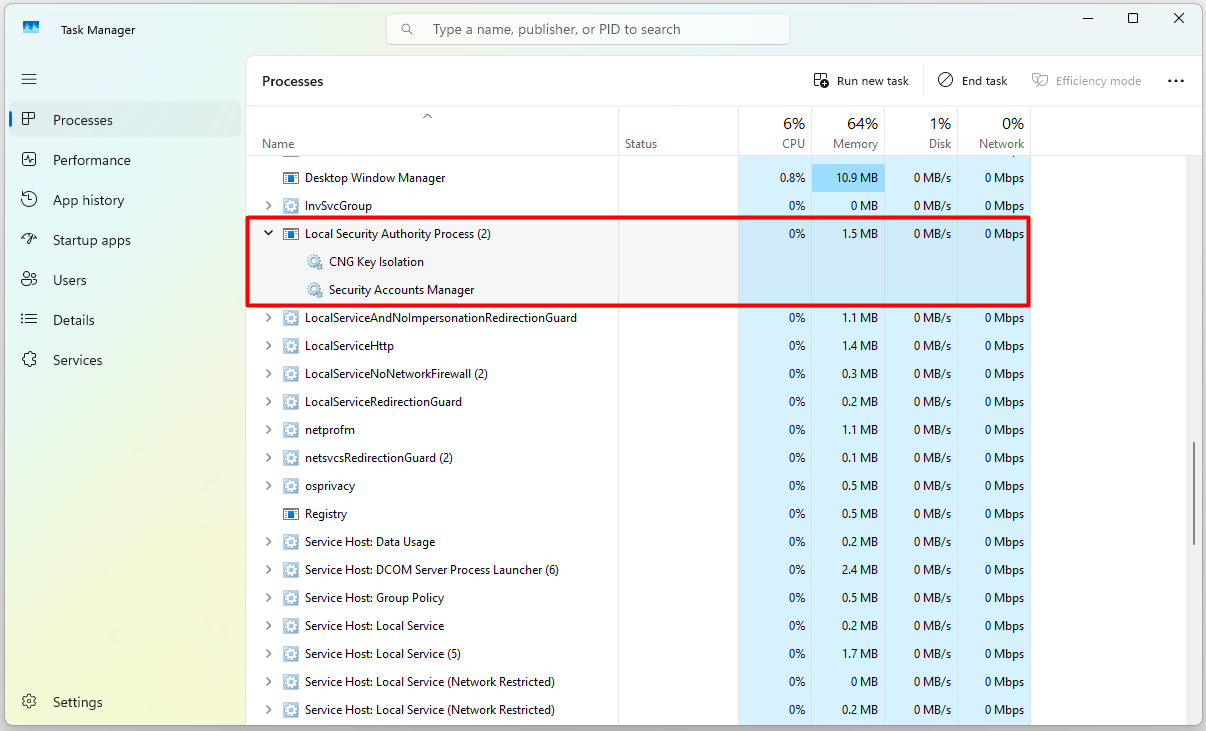
Task: Open the Performance page
Action: tap(125, 160)
